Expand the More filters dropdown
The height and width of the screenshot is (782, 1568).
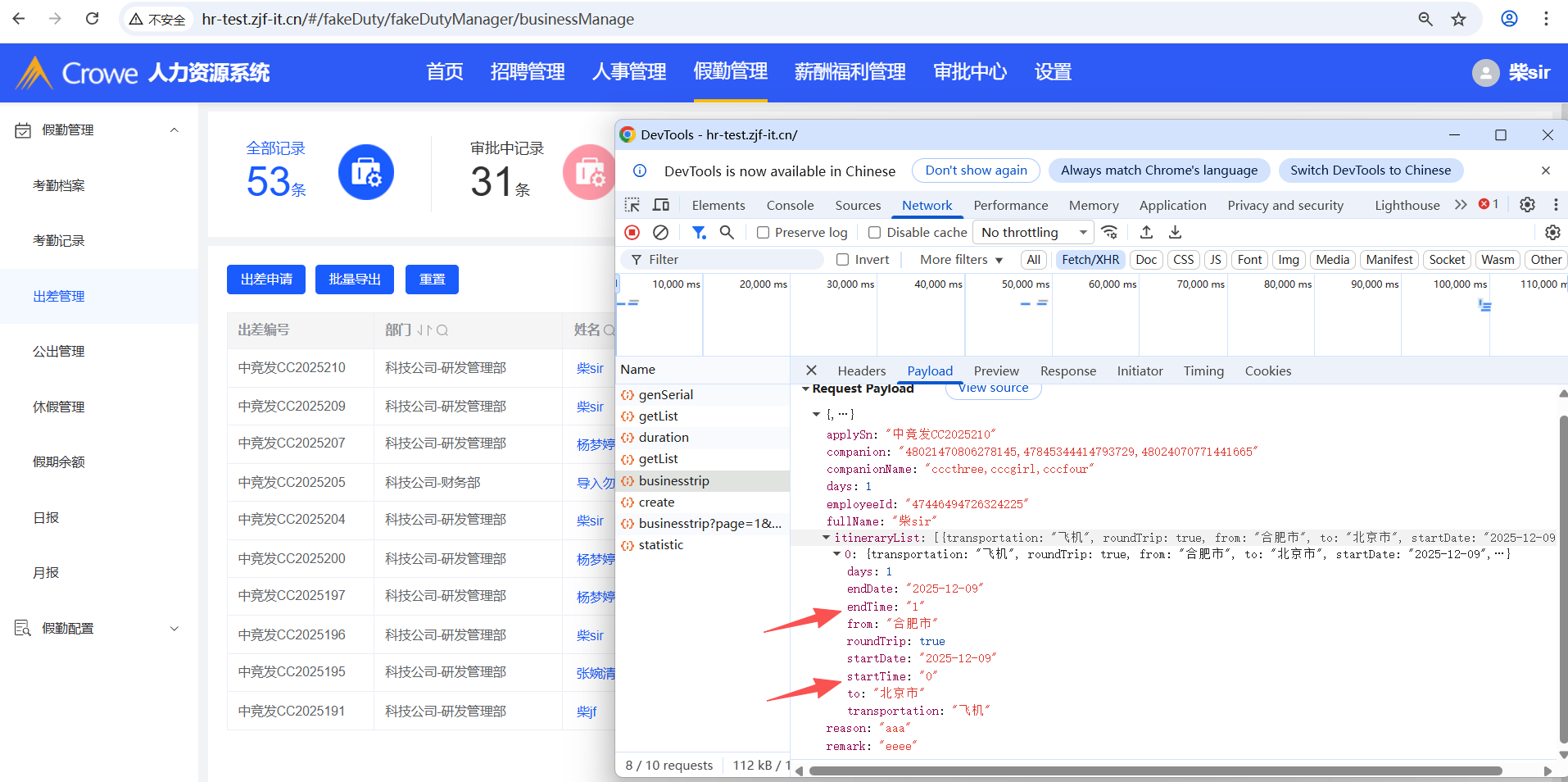[961, 260]
